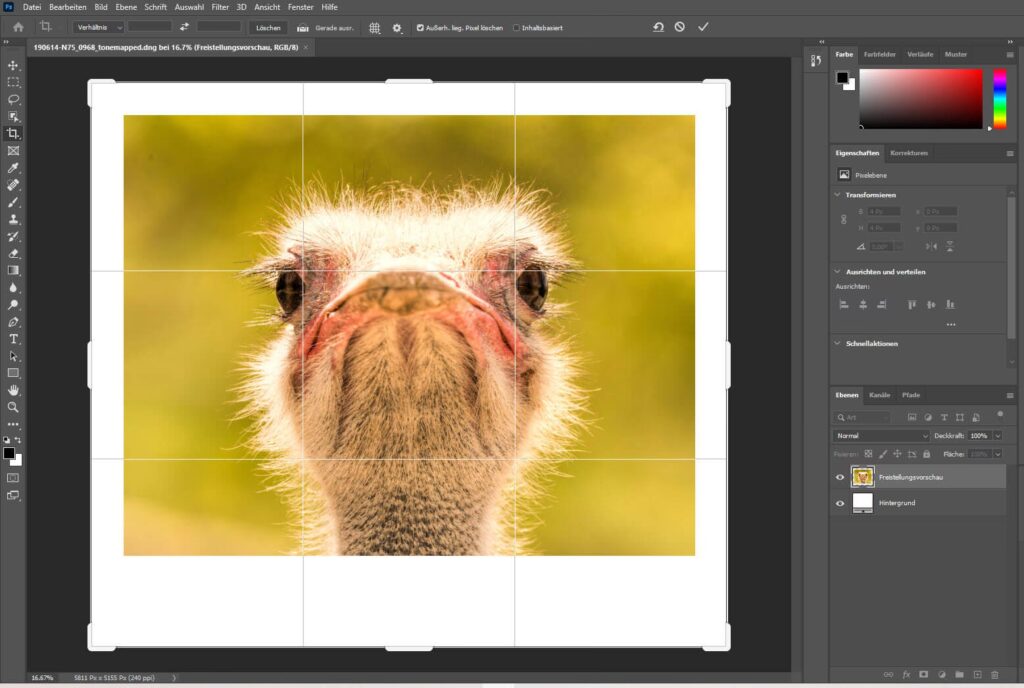Open crop overlay grid options
Screen dimensions: 1024x688
click(x=375, y=28)
